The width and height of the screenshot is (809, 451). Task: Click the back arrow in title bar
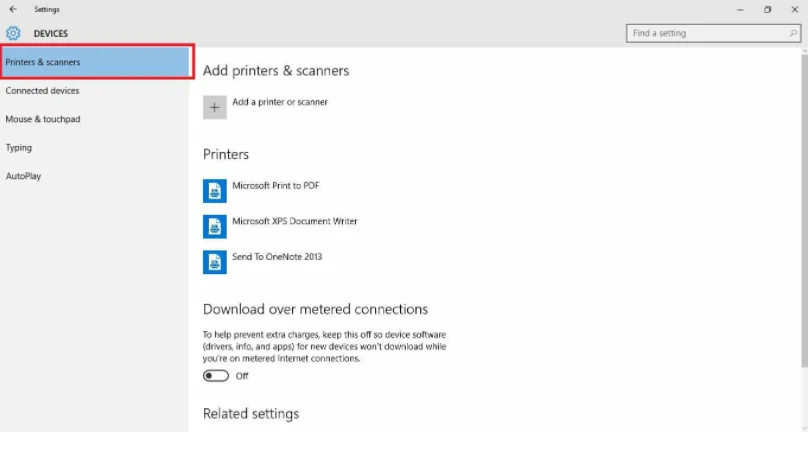pos(13,9)
